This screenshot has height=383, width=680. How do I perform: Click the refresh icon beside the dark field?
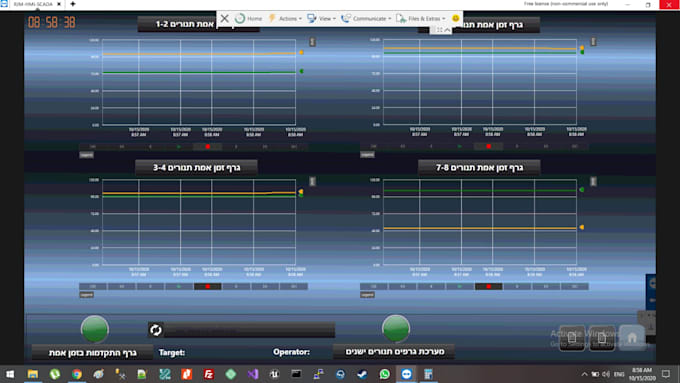point(156,330)
